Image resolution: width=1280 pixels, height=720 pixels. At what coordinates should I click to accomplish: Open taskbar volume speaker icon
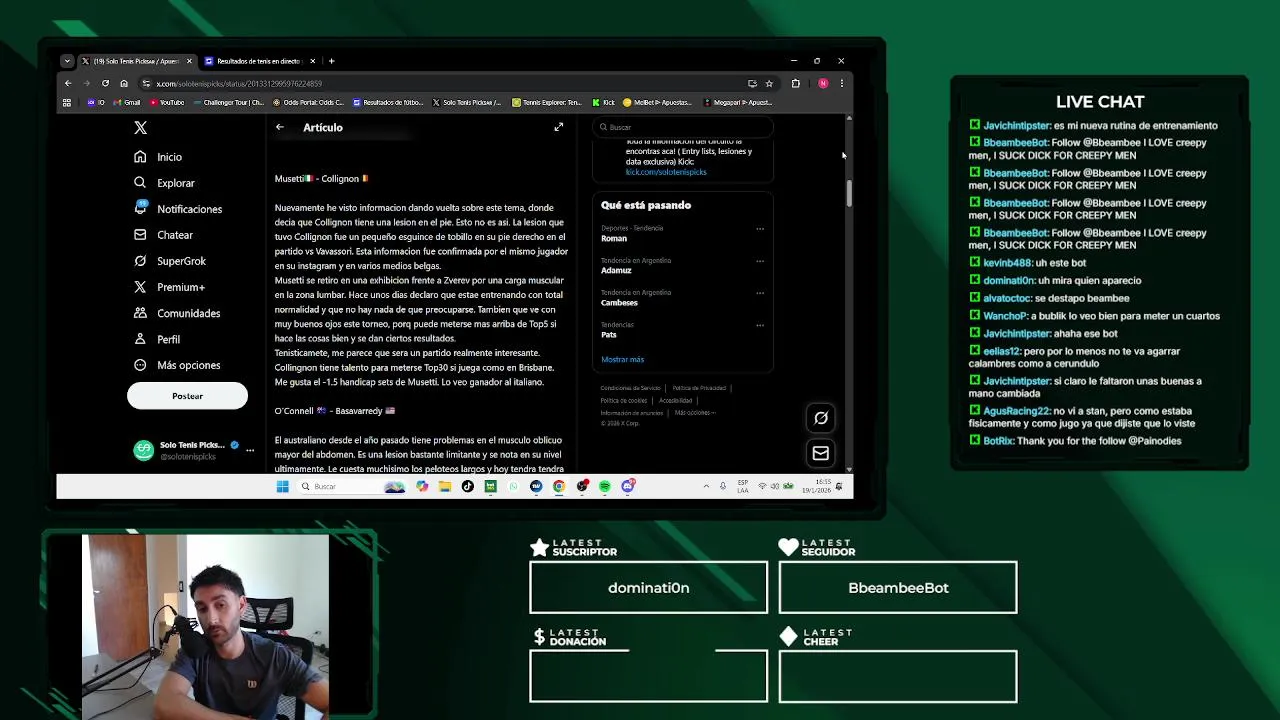pos(775,486)
